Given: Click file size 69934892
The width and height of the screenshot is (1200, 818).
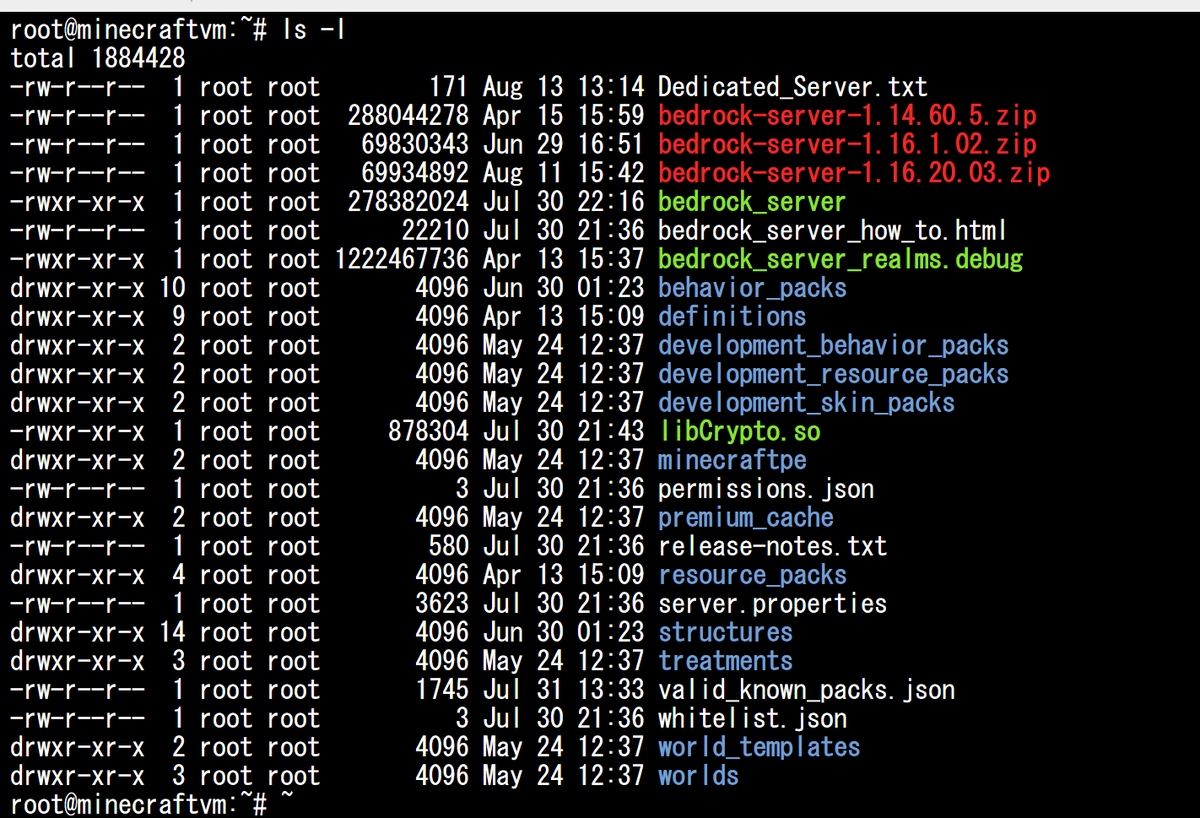Looking at the screenshot, I should (x=415, y=174).
